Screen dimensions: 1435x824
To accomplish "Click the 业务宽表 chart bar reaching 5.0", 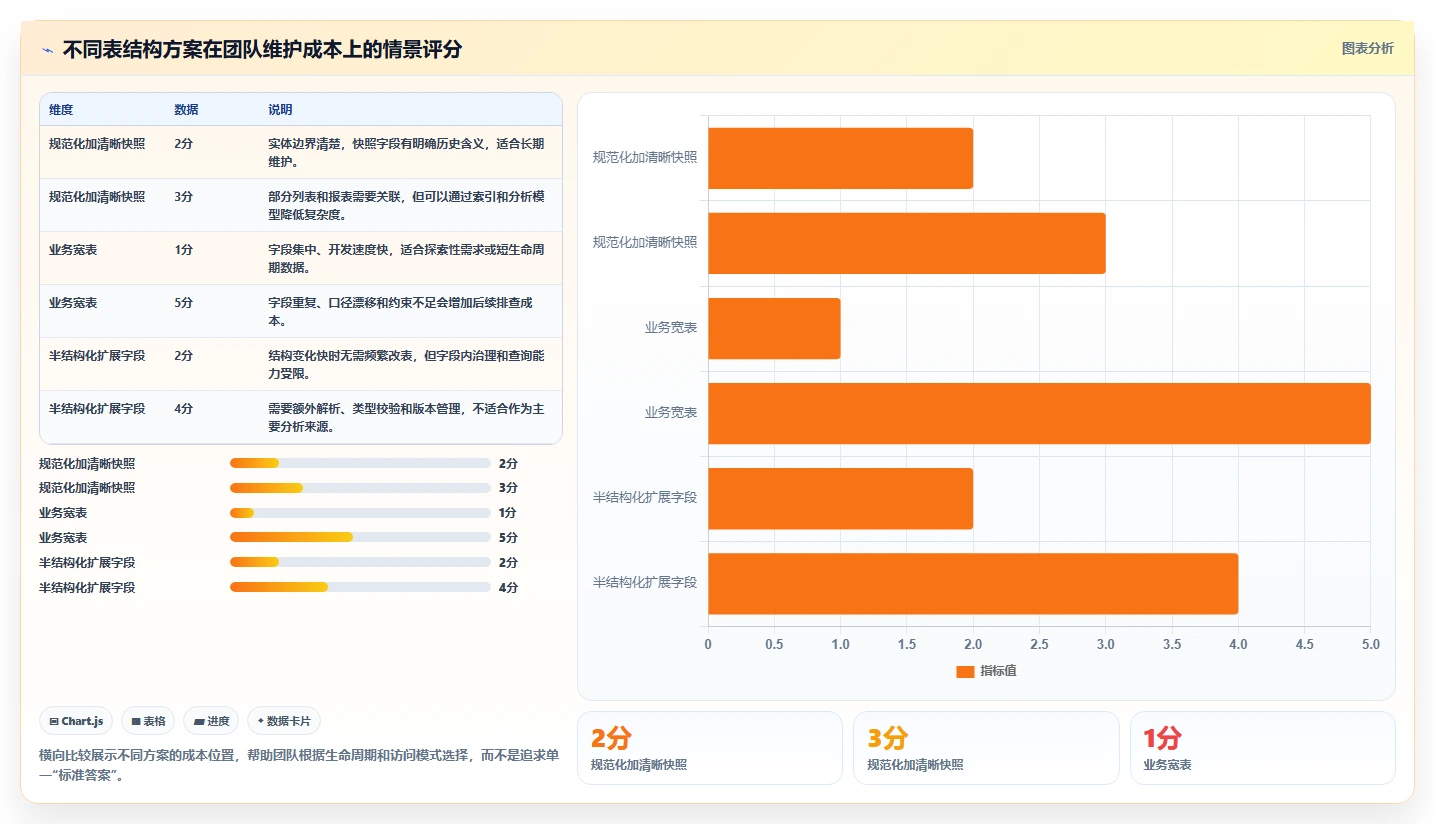I will 1039,413.
